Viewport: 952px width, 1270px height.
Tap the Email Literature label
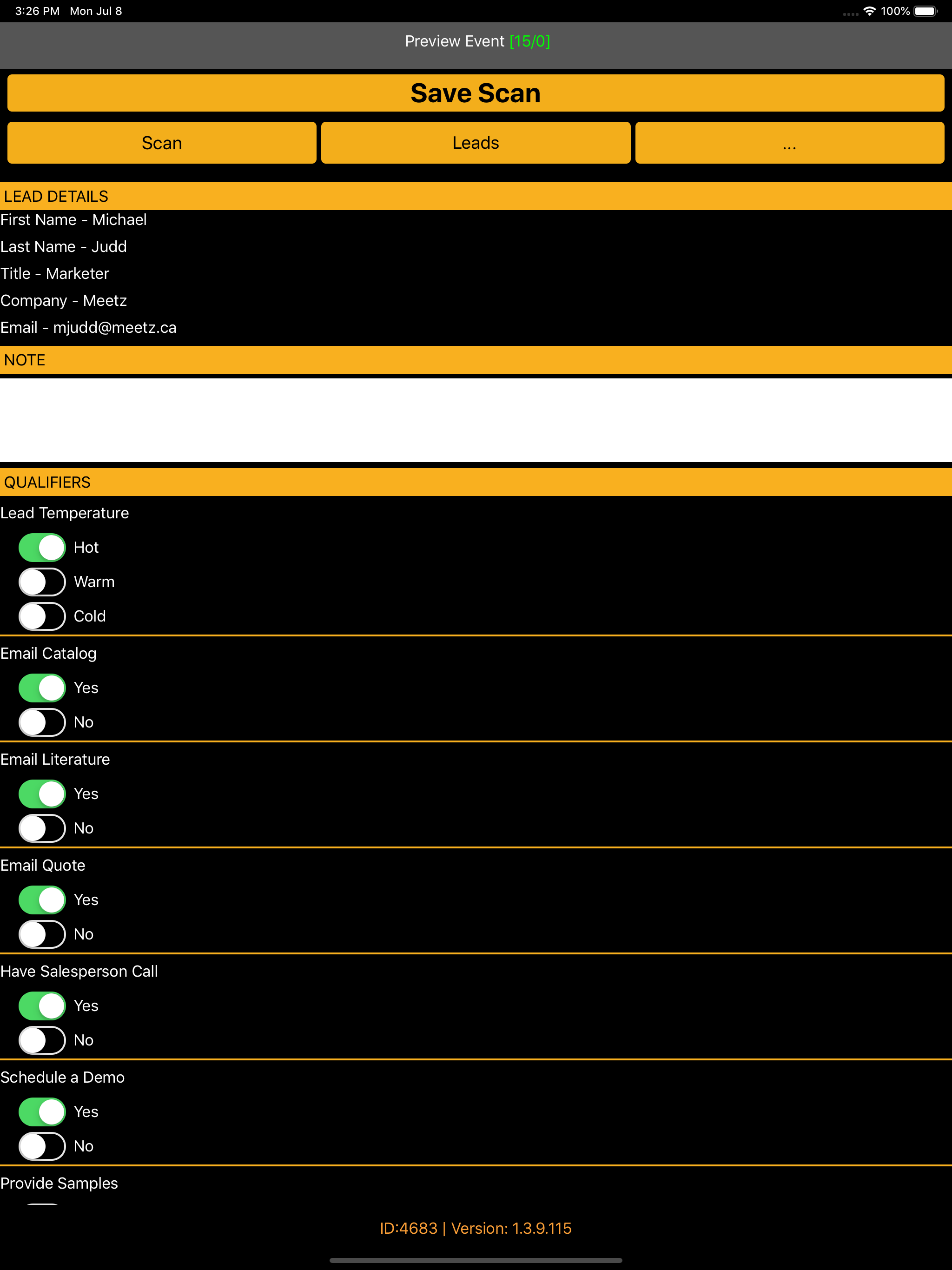pos(55,760)
